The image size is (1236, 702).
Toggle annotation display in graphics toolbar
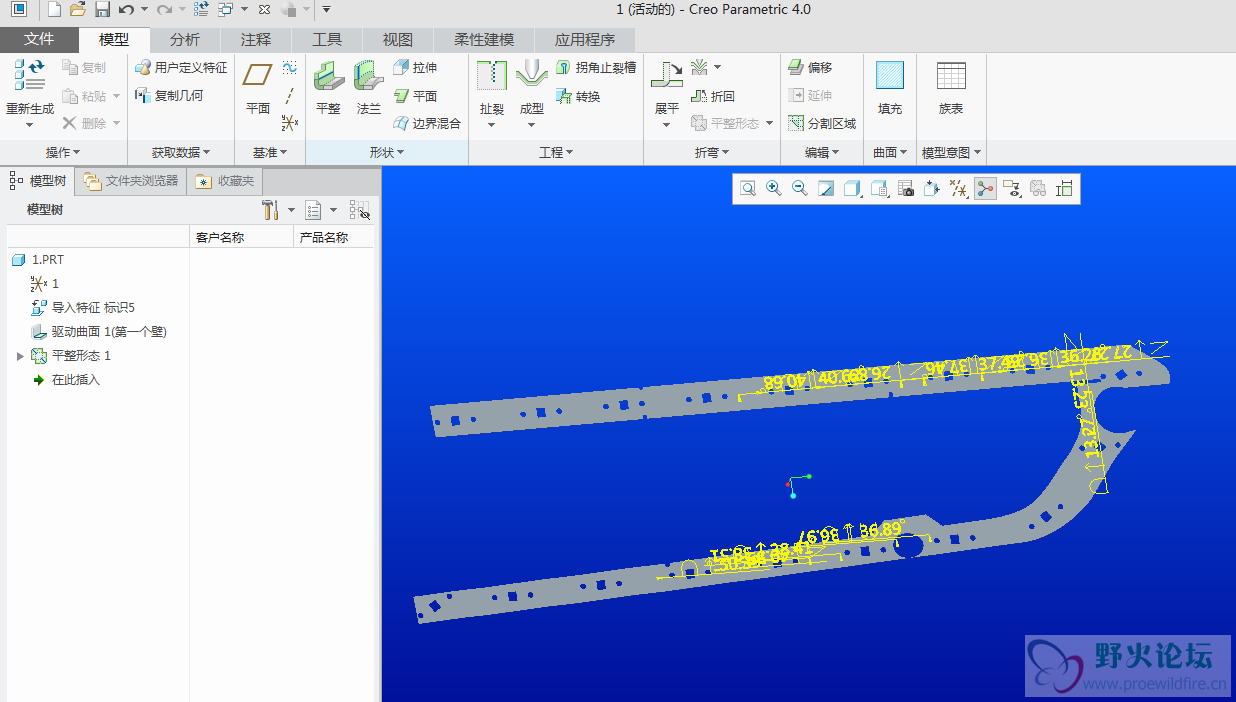tap(1012, 188)
